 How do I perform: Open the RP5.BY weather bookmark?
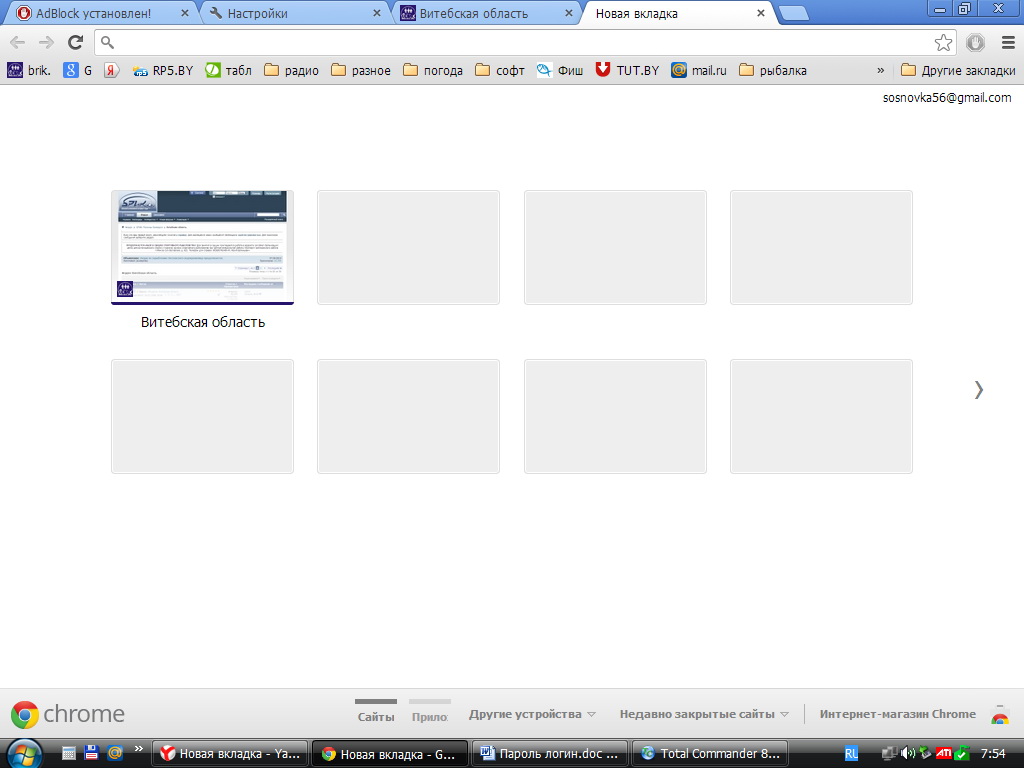click(x=162, y=70)
